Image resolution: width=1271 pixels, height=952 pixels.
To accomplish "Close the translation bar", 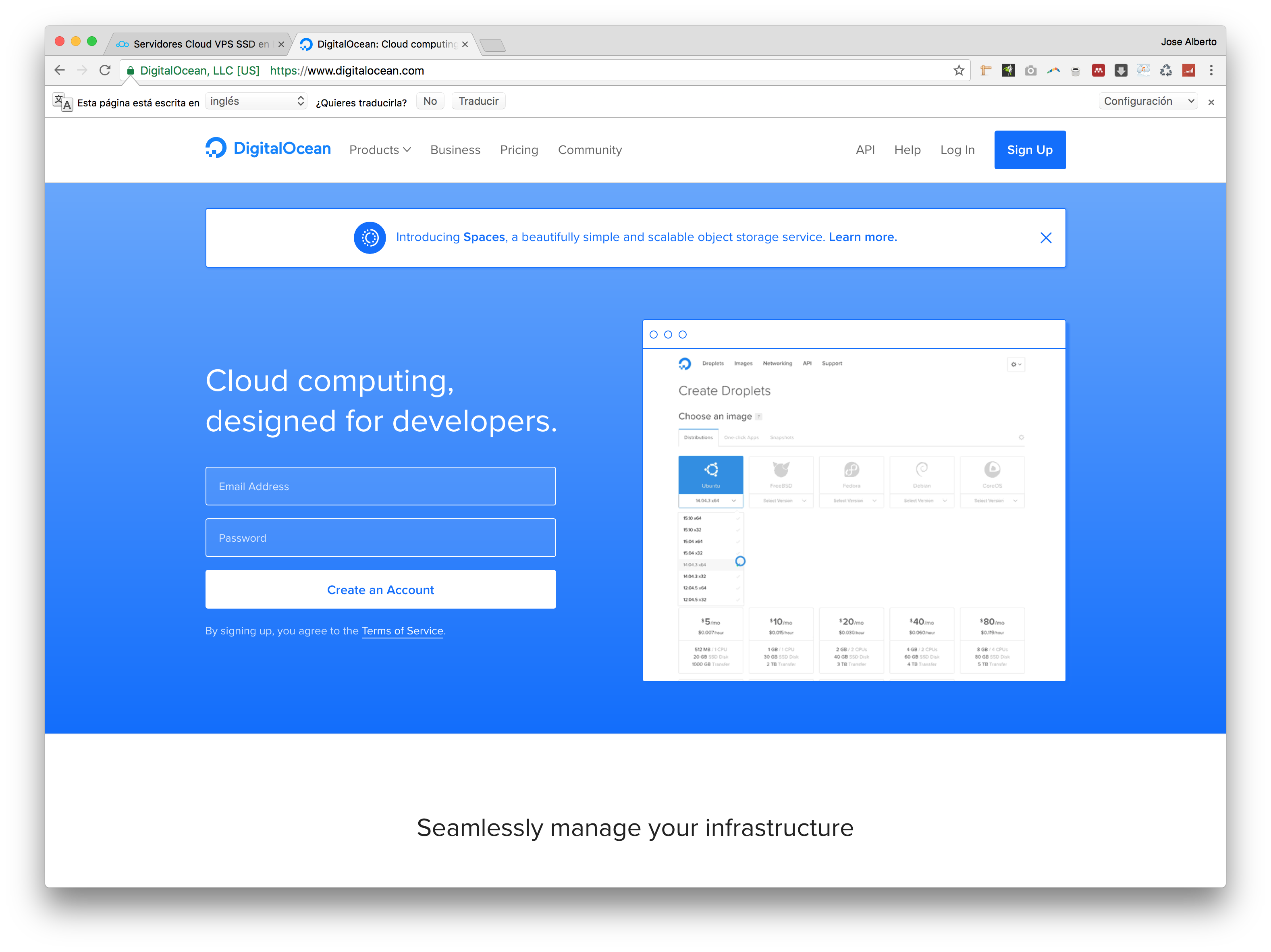I will [x=1211, y=102].
